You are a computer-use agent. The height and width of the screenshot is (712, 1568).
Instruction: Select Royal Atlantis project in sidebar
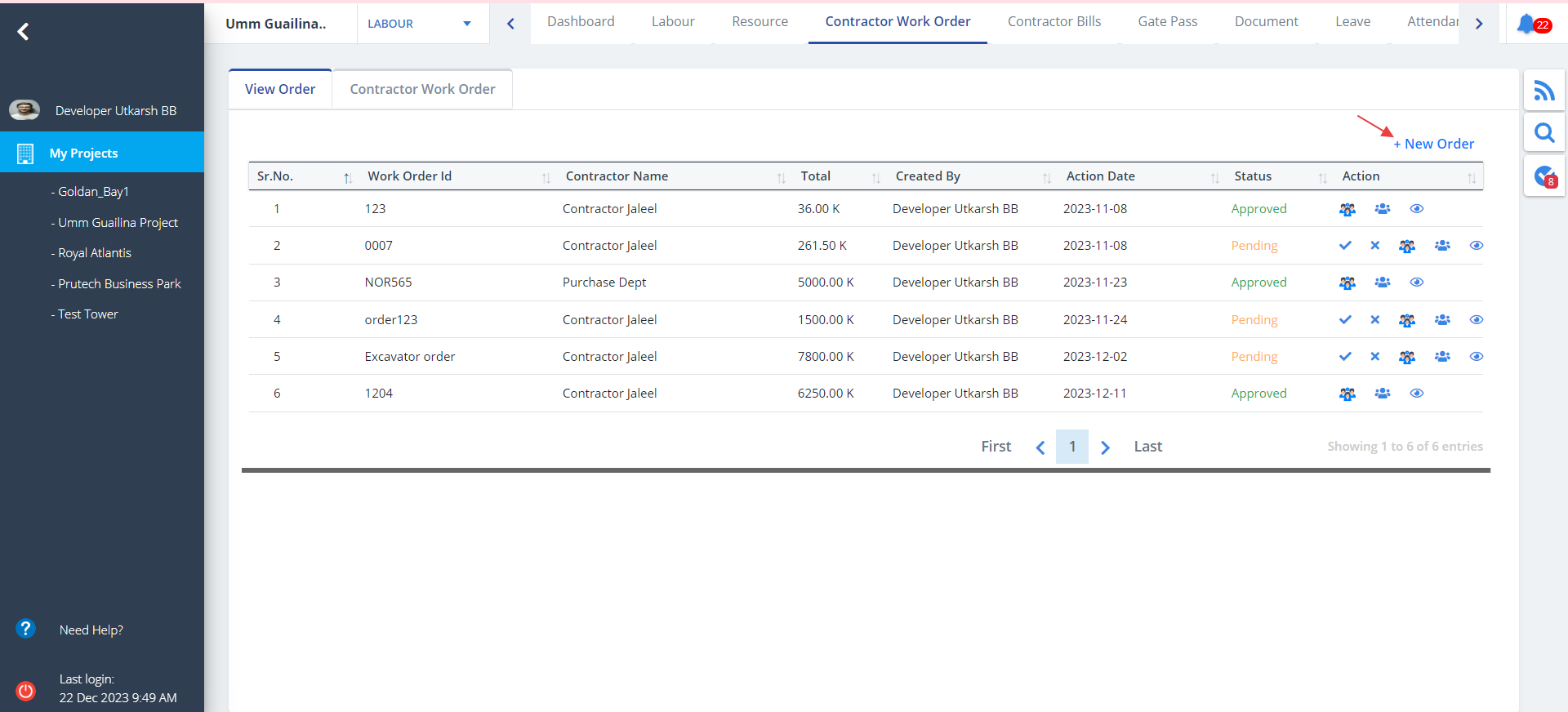click(x=94, y=253)
